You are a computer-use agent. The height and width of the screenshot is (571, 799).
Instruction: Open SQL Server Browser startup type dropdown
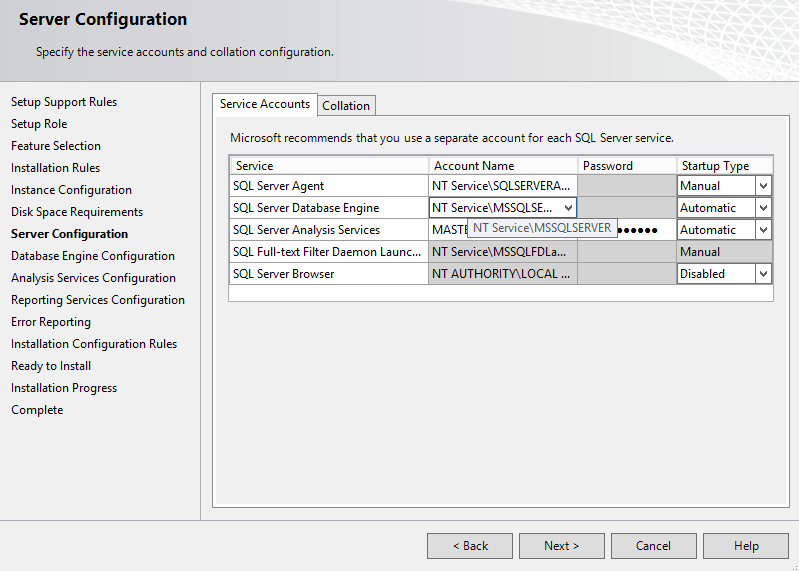coord(763,274)
